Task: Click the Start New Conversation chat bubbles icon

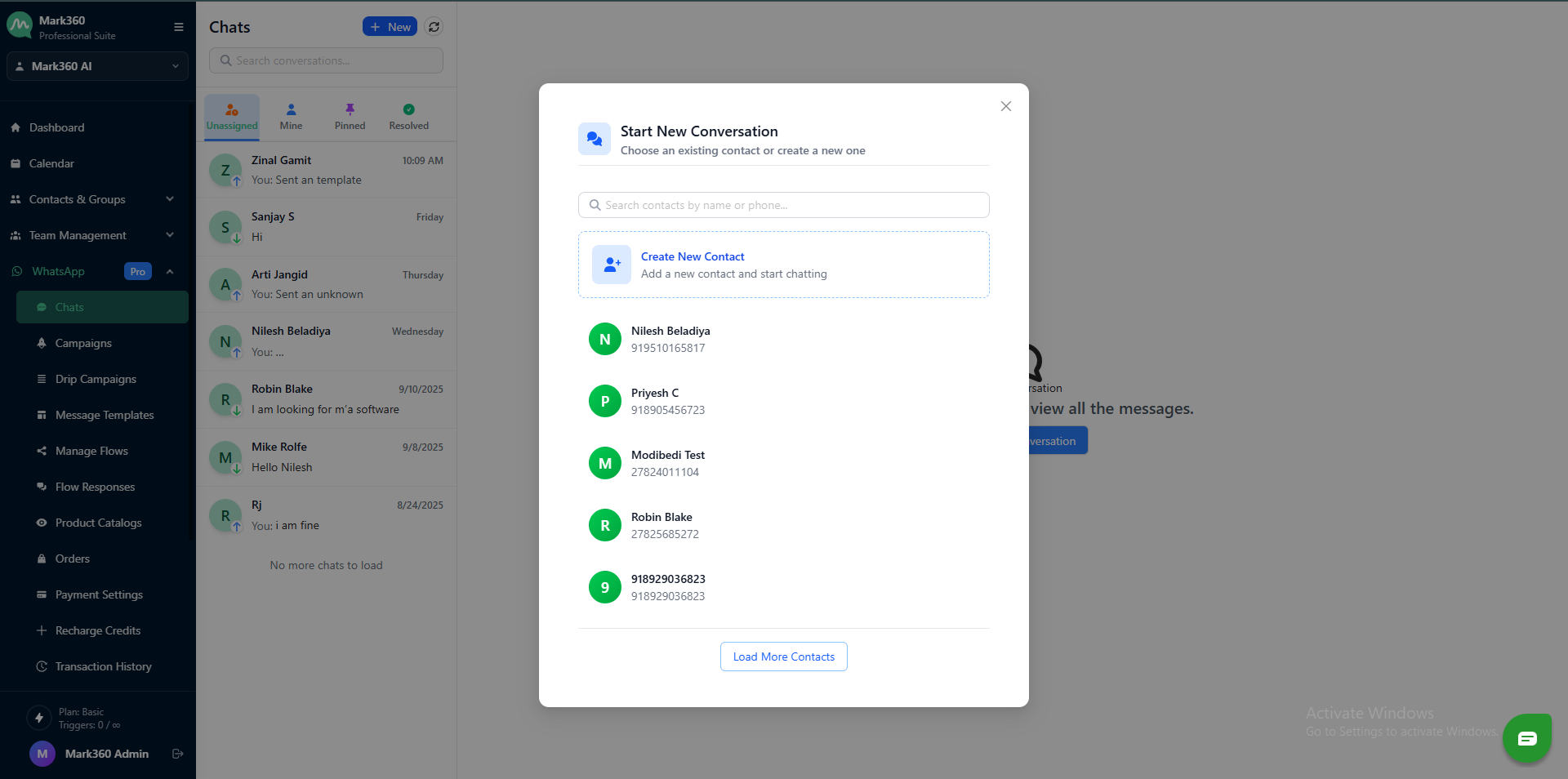Action: point(594,140)
